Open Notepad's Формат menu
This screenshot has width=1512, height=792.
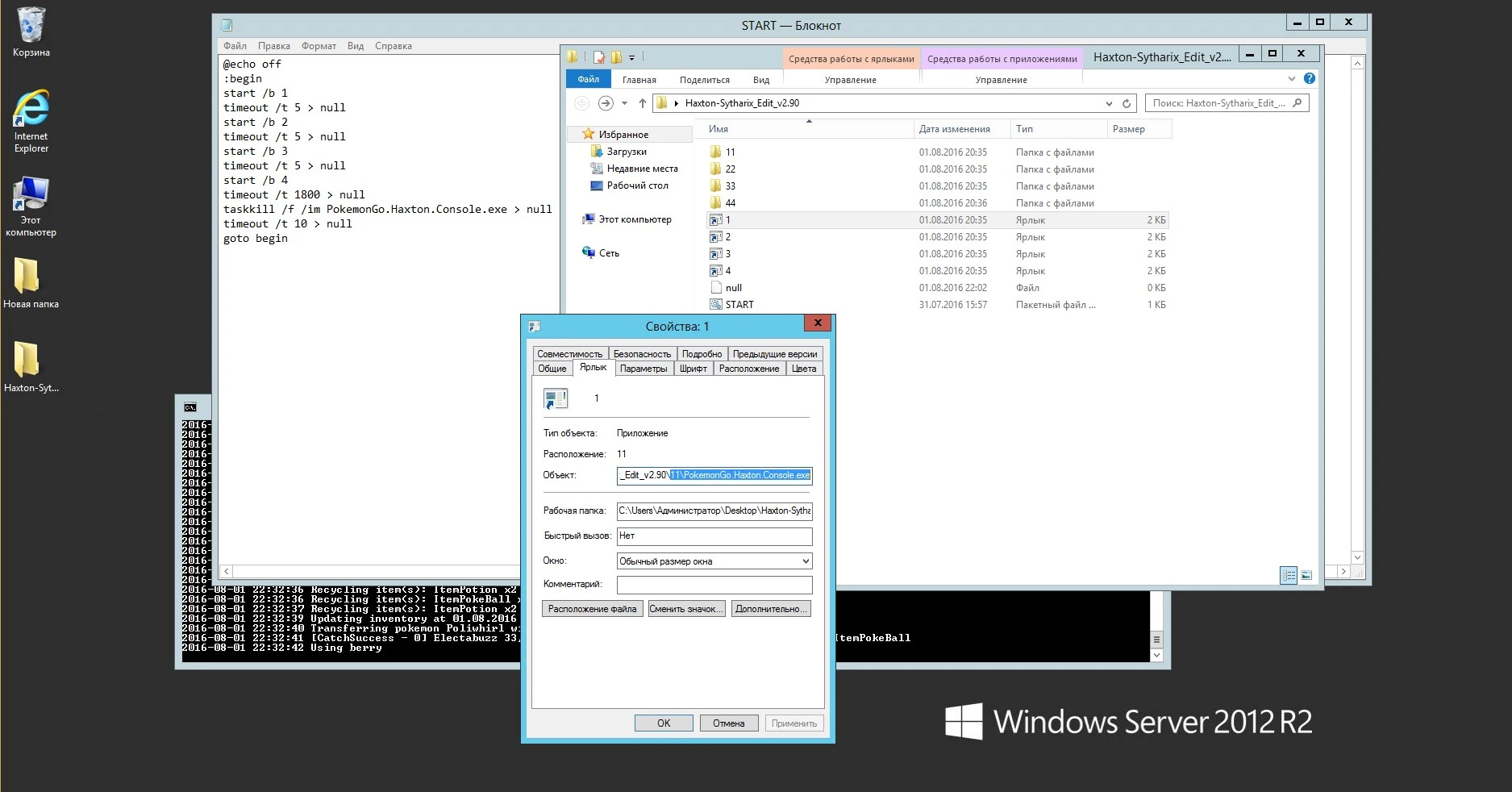pos(319,46)
